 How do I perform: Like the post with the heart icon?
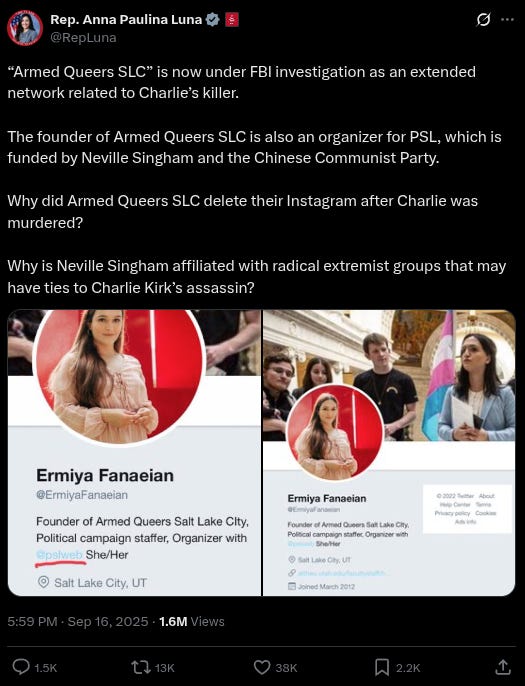click(262, 668)
